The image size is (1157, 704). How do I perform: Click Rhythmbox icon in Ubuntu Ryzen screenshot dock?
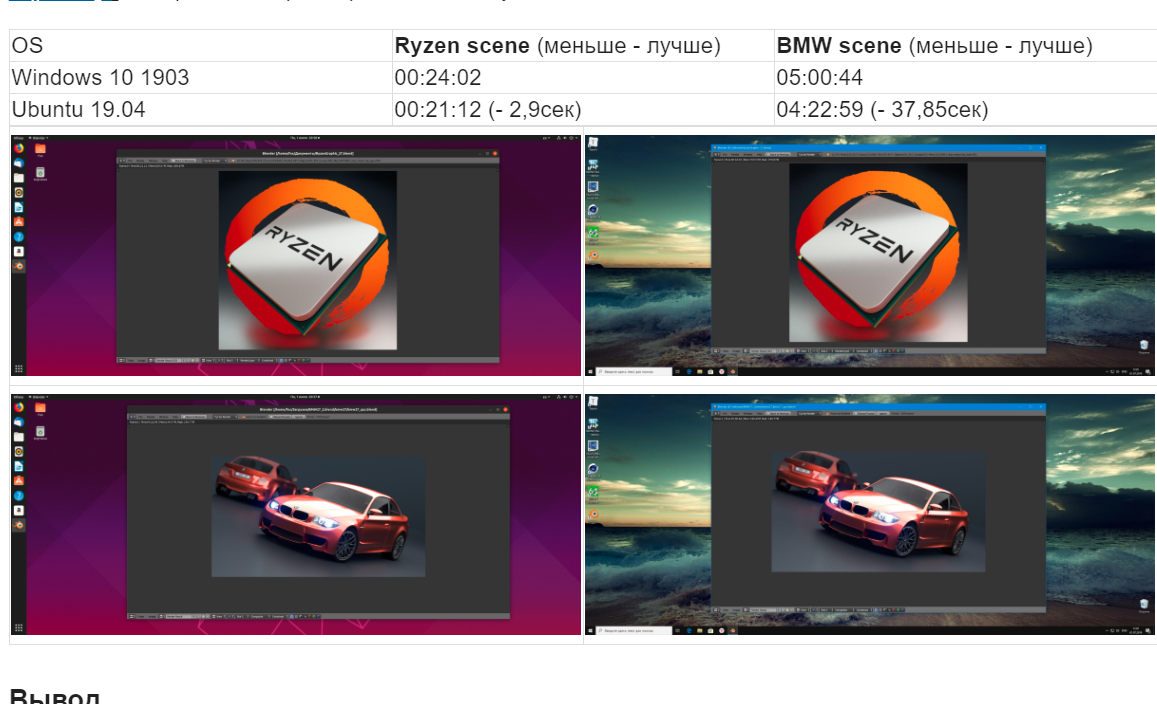point(18,193)
